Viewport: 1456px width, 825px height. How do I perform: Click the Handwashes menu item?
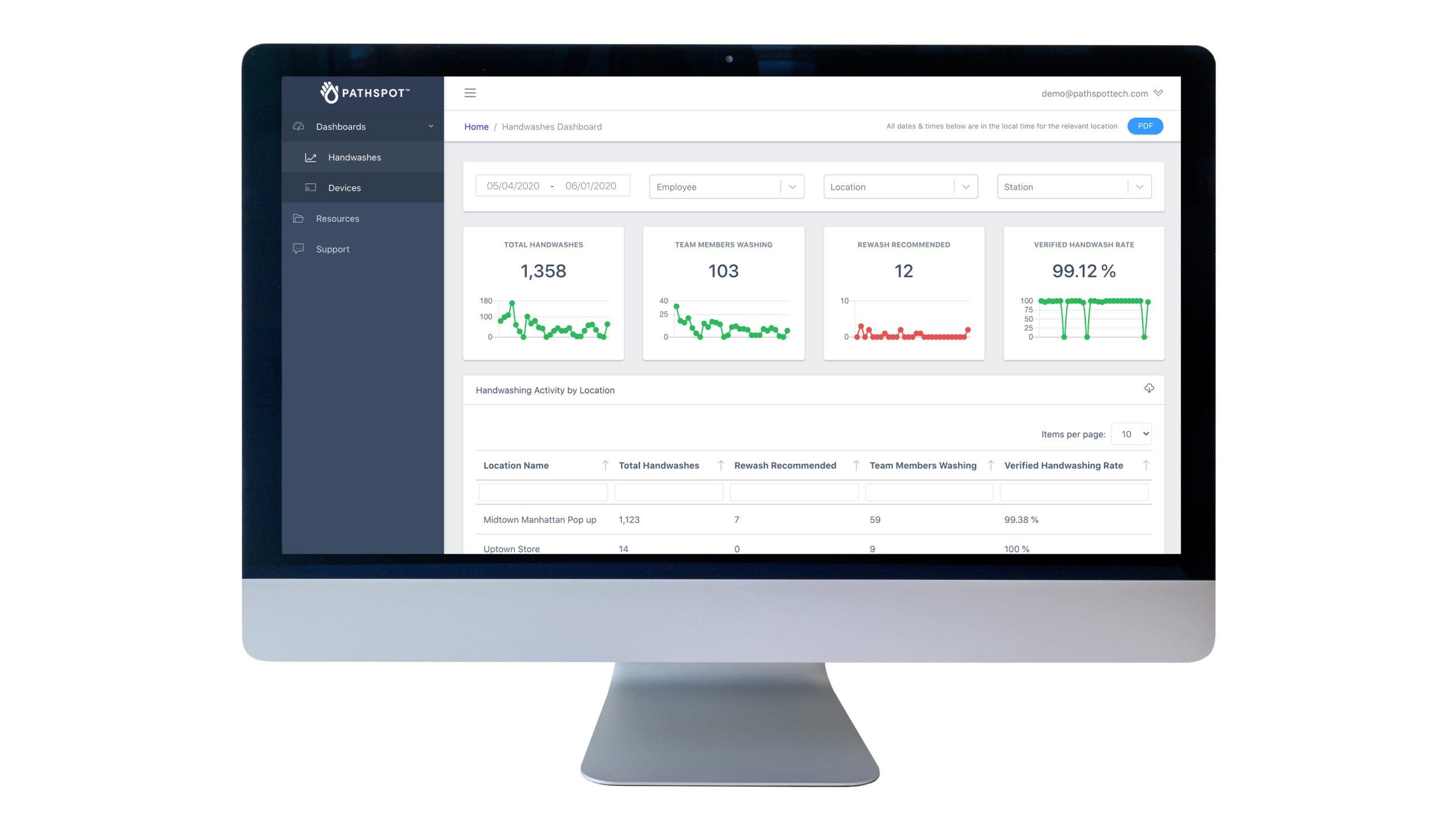(x=355, y=157)
